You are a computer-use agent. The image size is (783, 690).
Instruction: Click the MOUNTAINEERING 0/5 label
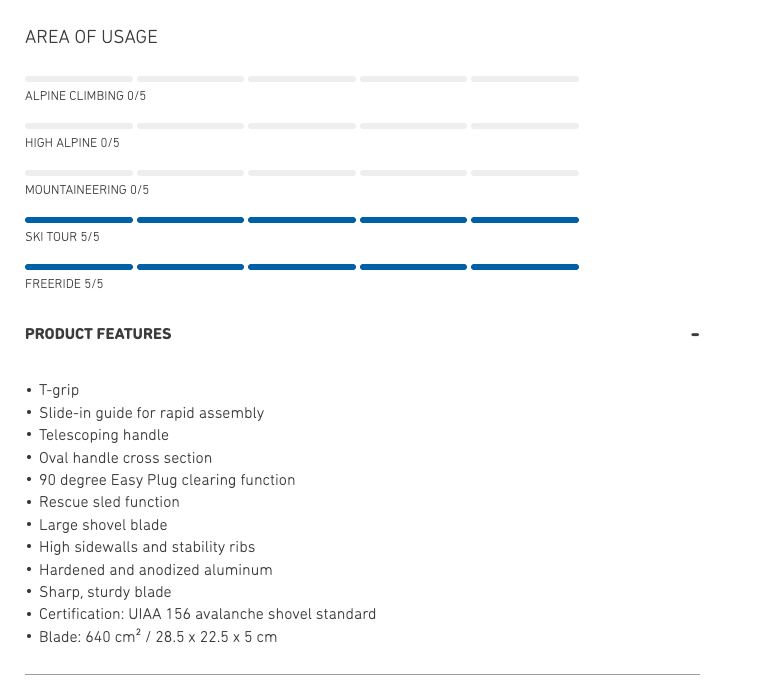click(87, 190)
